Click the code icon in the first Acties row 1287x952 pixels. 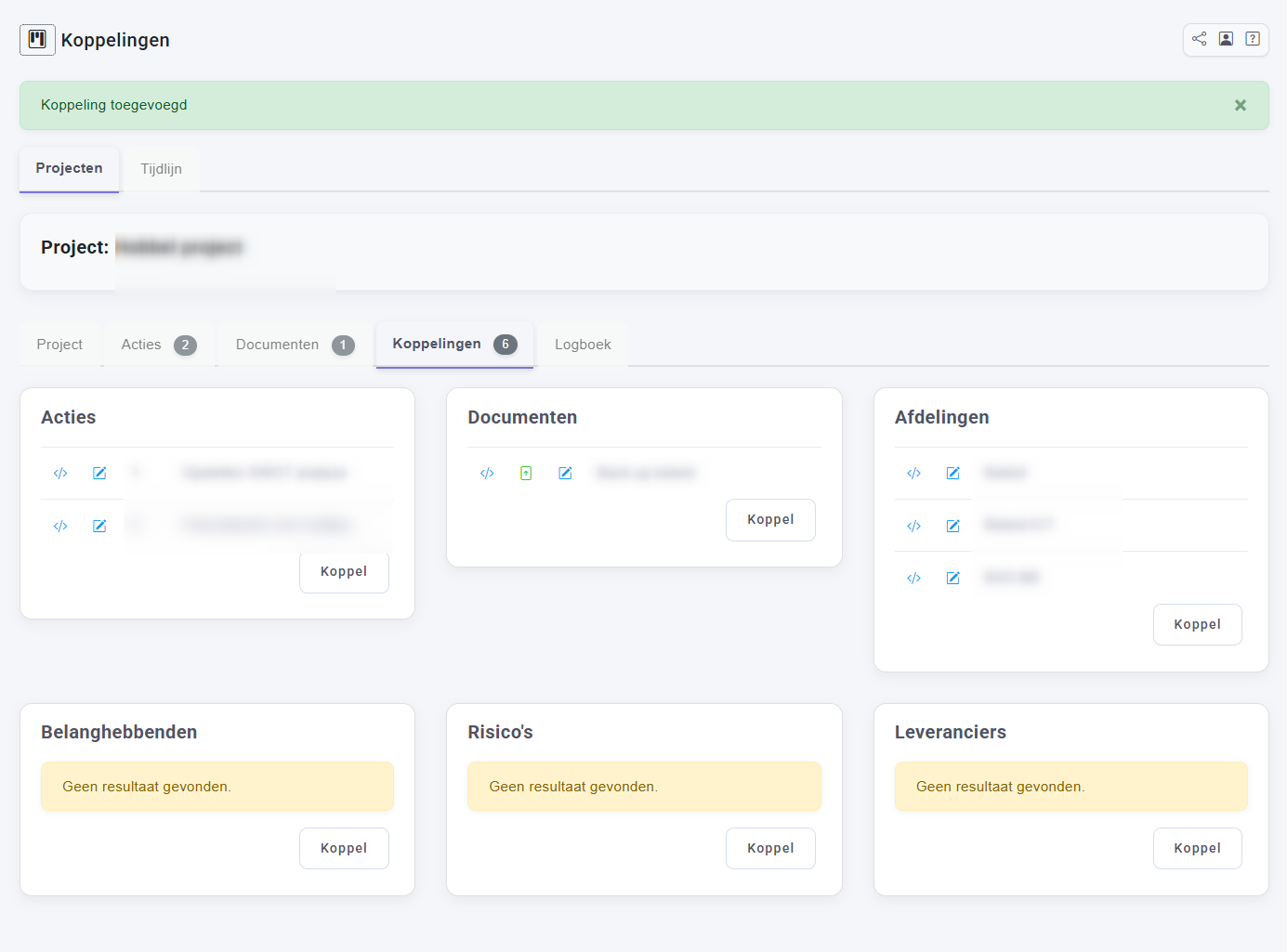(x=60, y=474)
